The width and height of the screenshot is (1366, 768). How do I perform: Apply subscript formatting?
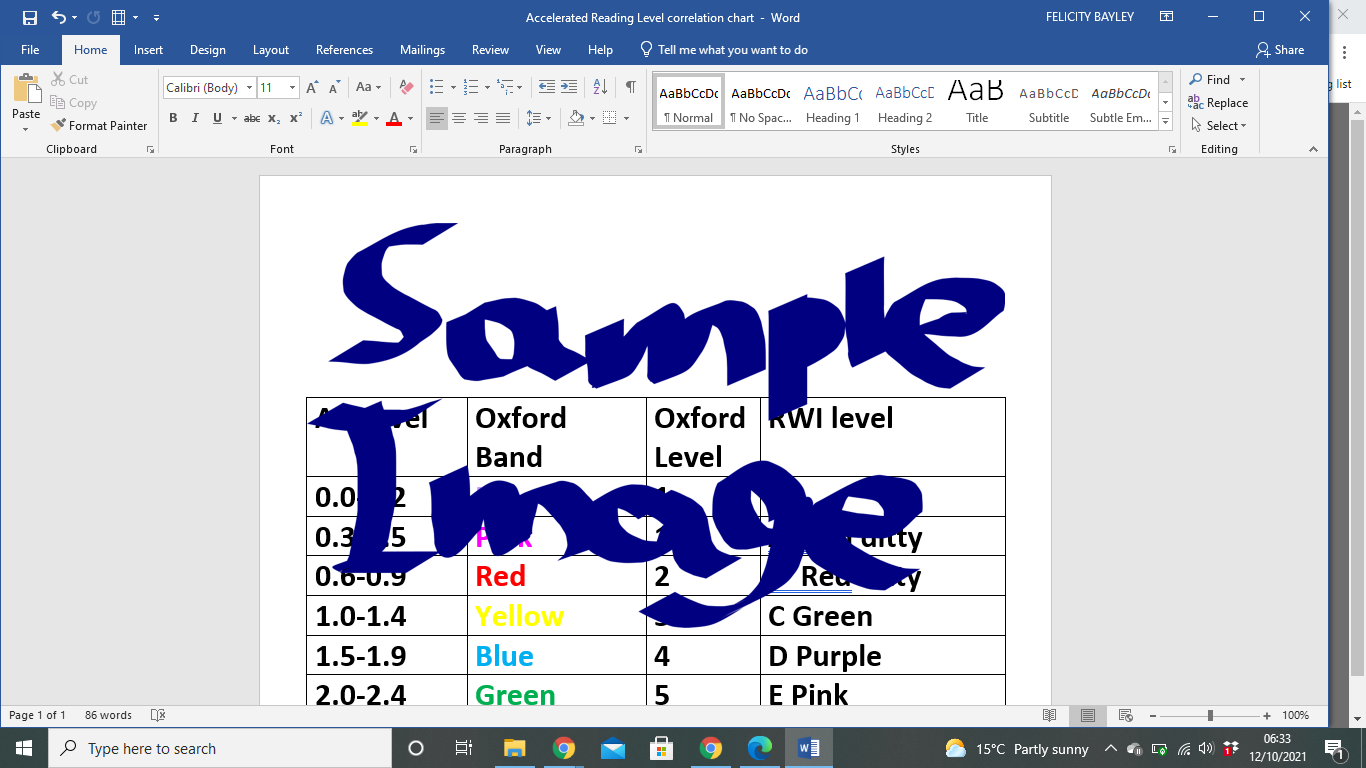(274, 118)
